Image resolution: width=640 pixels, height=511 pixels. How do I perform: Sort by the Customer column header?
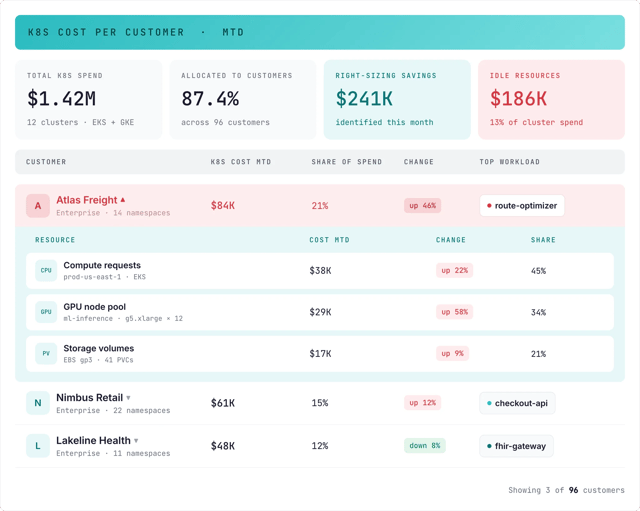coord(46,162)
